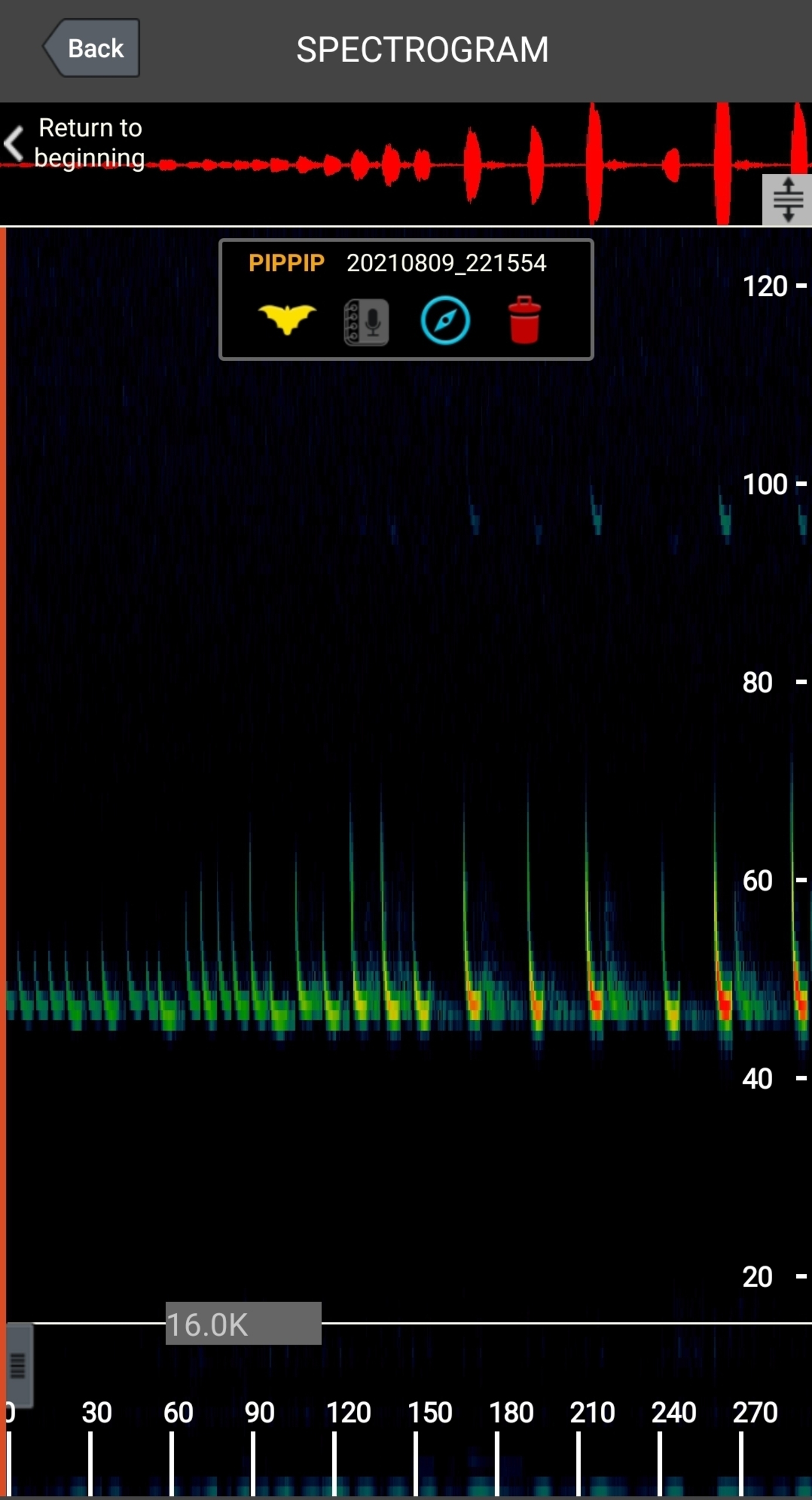Click the 60 kHz frequency axis label

[x=758, y=881]
